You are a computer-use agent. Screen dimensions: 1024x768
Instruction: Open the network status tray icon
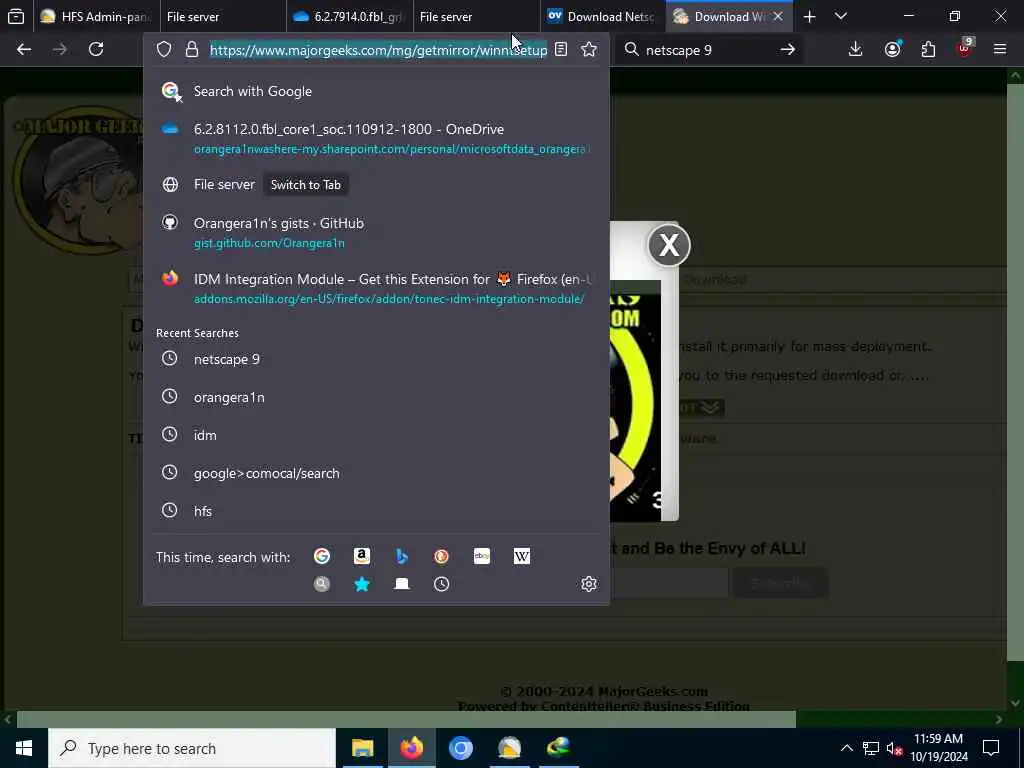tap(871, 748)
